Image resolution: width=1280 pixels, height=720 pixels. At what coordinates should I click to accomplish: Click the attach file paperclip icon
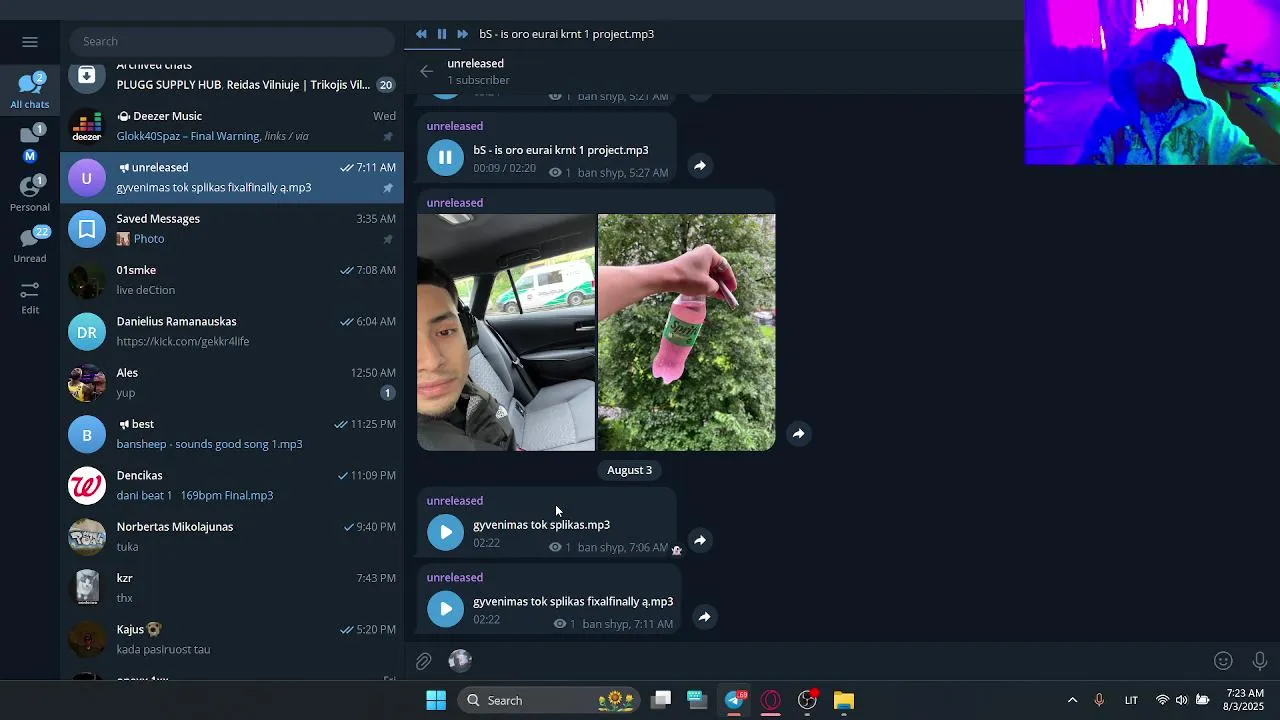tap(424, 661)
